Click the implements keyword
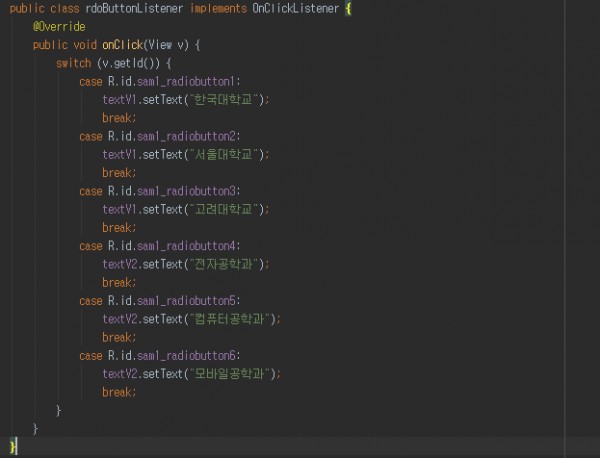Viewport: 600px width, 458px height. pos(218,8)
